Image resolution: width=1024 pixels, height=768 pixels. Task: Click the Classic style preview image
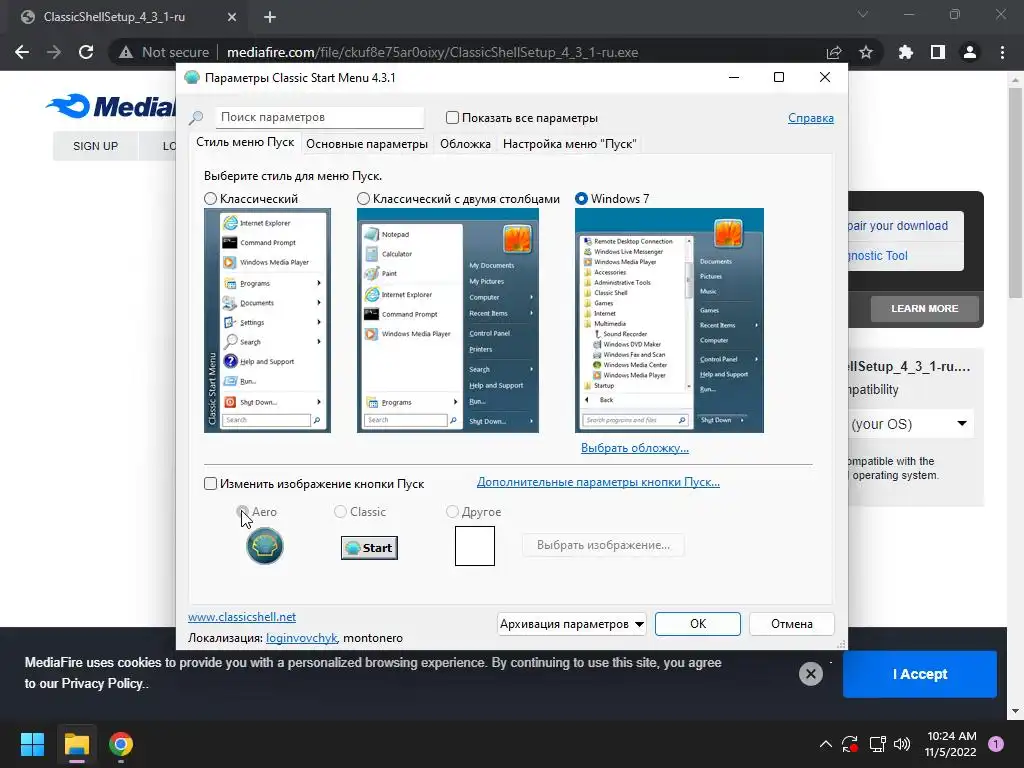click(267, 320)
